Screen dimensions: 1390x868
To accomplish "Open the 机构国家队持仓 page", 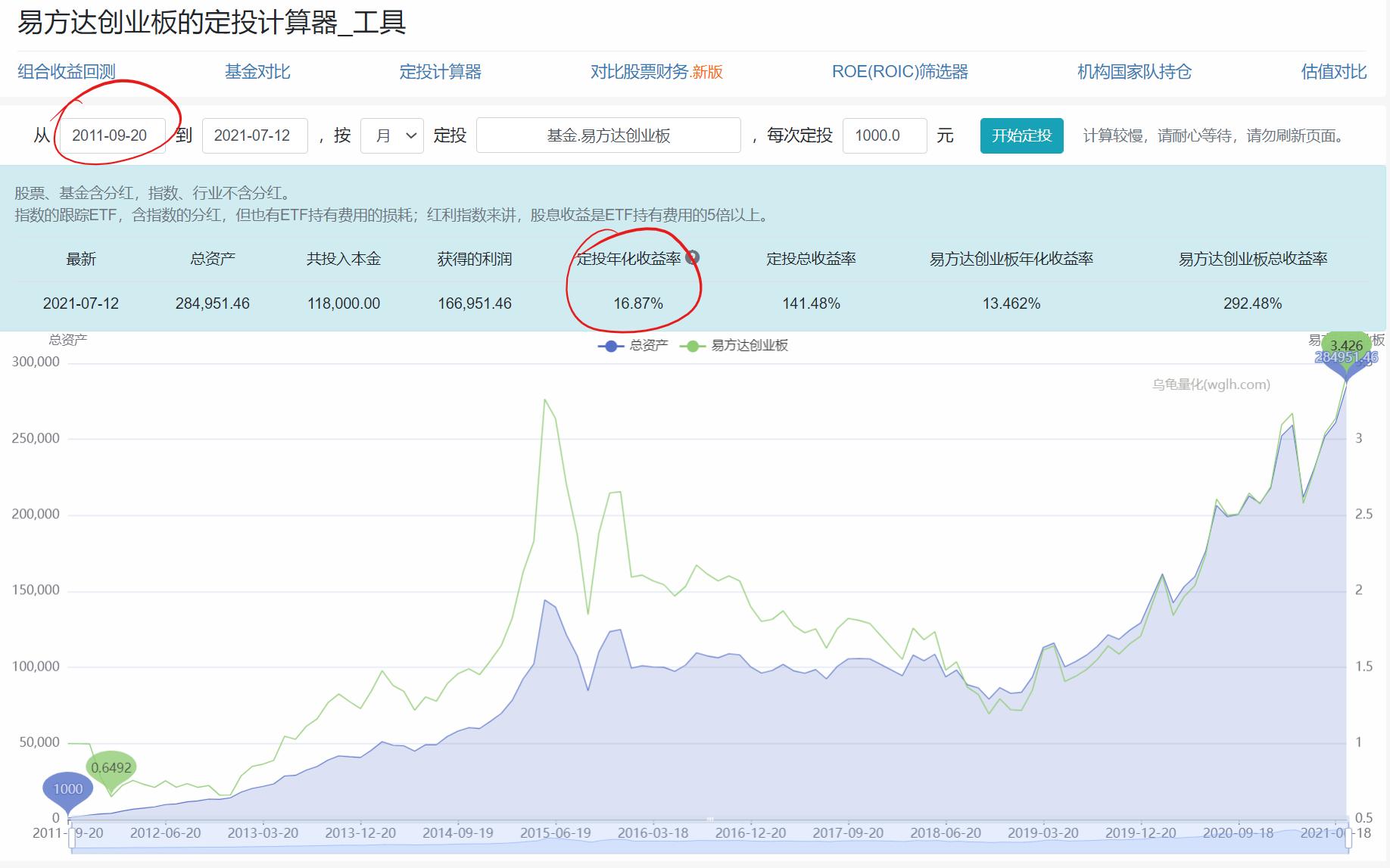I will point(1132,72).
